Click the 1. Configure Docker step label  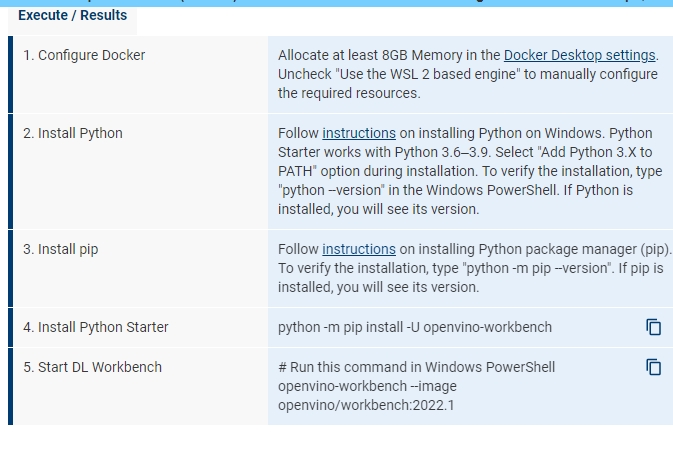[x=84, y=55]
